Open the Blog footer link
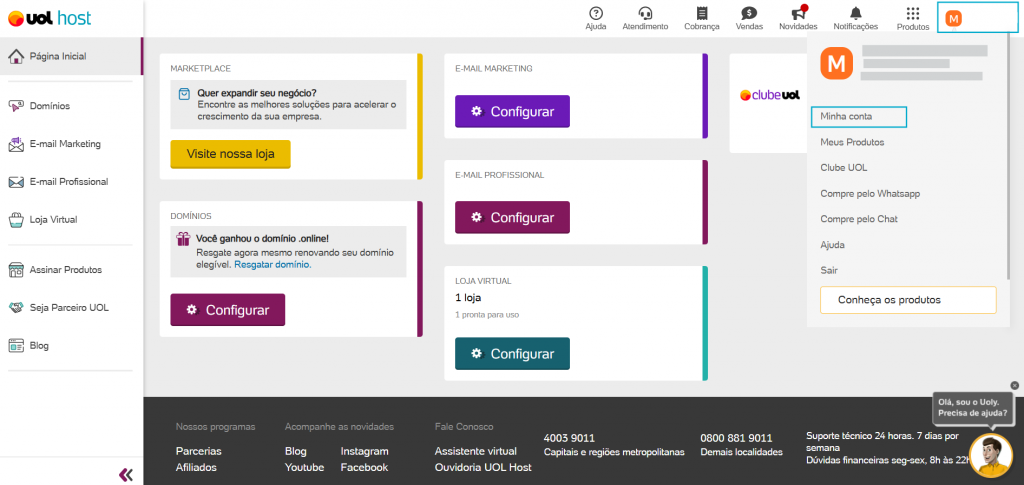Screen dimensions: 1024x485 coord(296,451)
